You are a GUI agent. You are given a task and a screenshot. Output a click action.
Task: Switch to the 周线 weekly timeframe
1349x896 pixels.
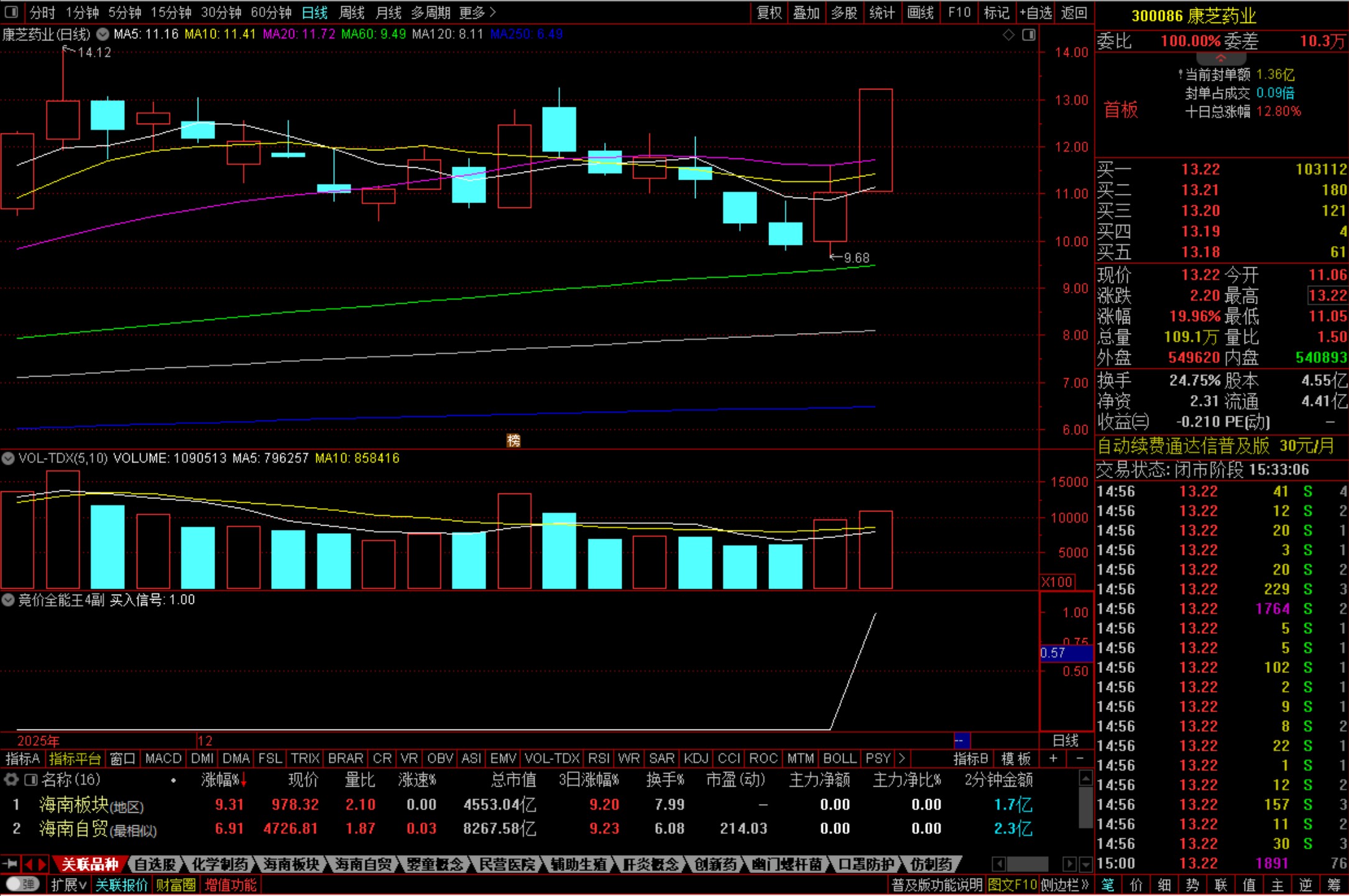pos(352,12)
